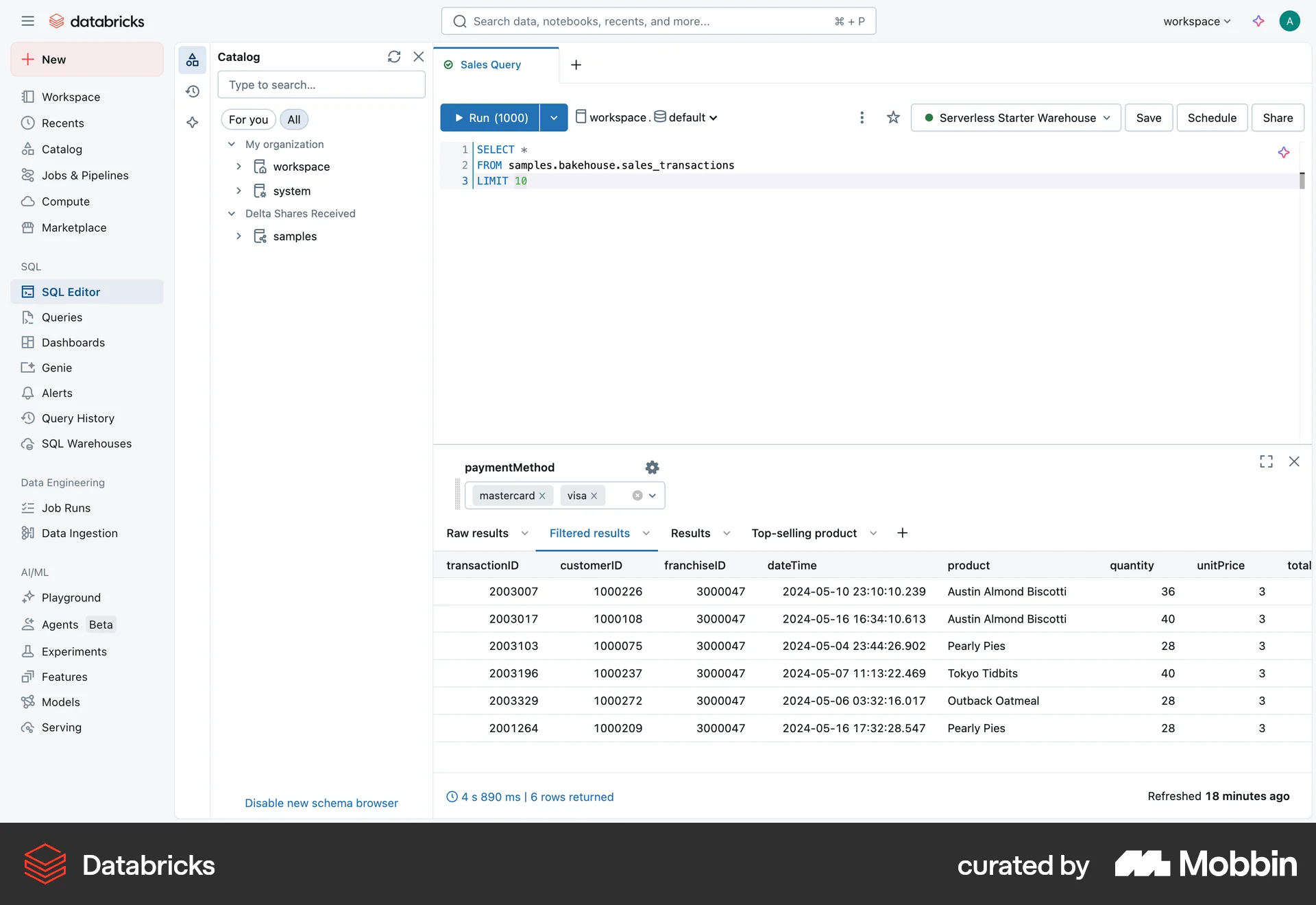Run the query with Run (1000)
The image size is (1316, 905).
pyautogui.click(x=490, y=118)
